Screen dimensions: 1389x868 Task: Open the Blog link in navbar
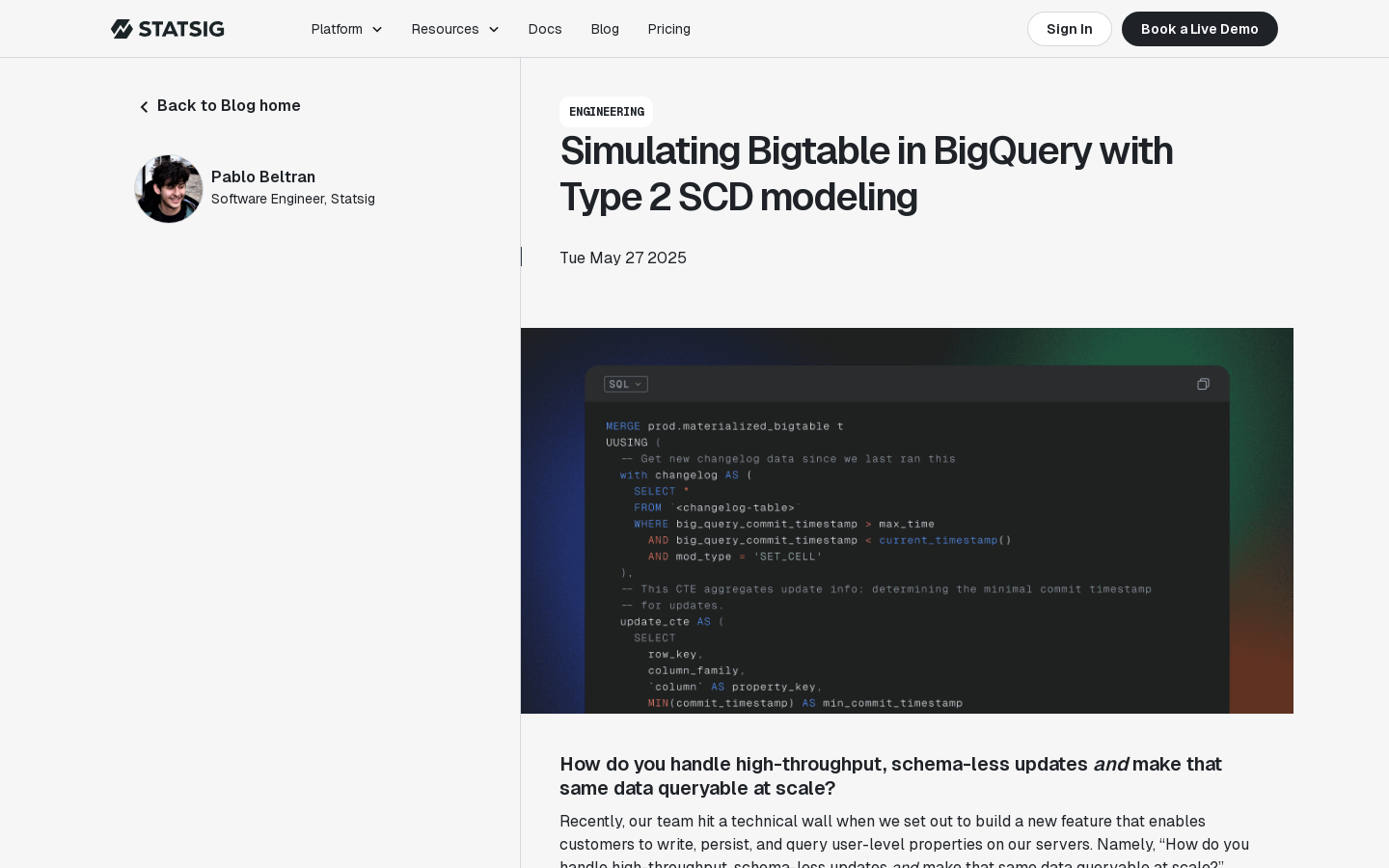tap(605, 29)
